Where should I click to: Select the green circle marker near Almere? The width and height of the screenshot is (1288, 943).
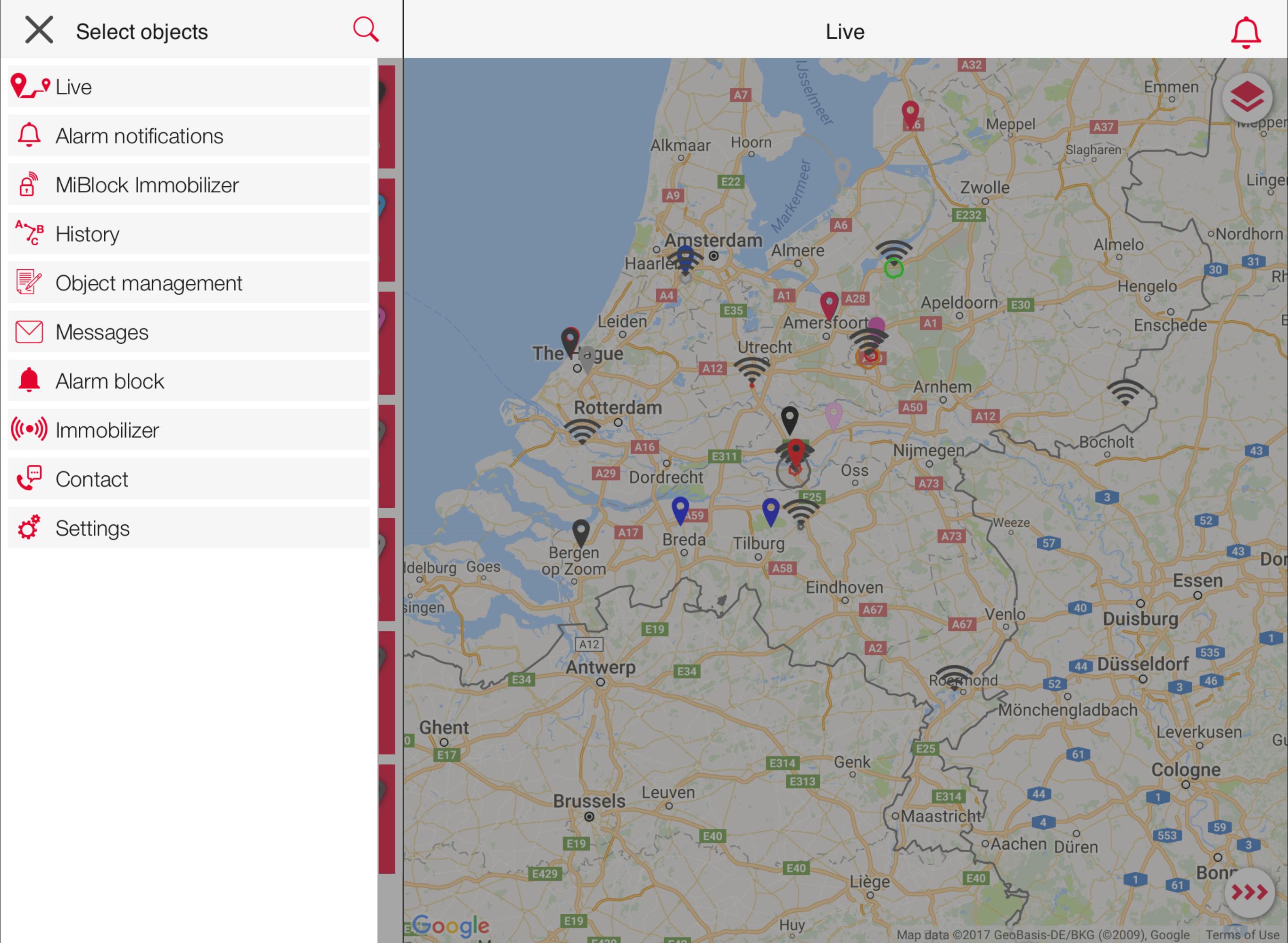[894, 268]
